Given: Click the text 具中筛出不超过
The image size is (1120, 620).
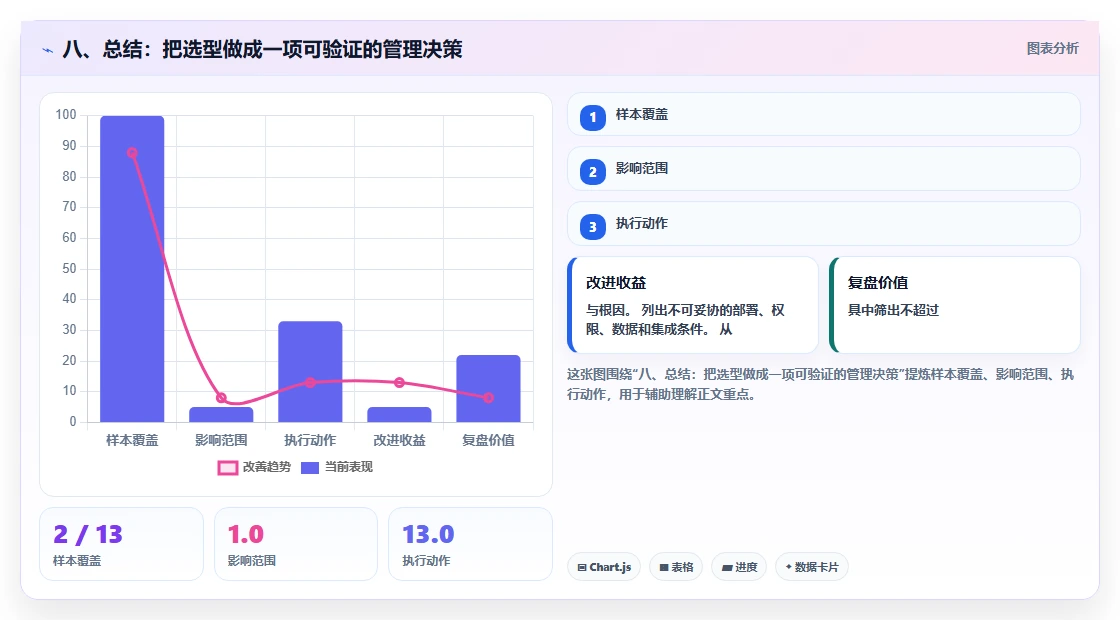Looking at the screenshot, I should point(893,310).
